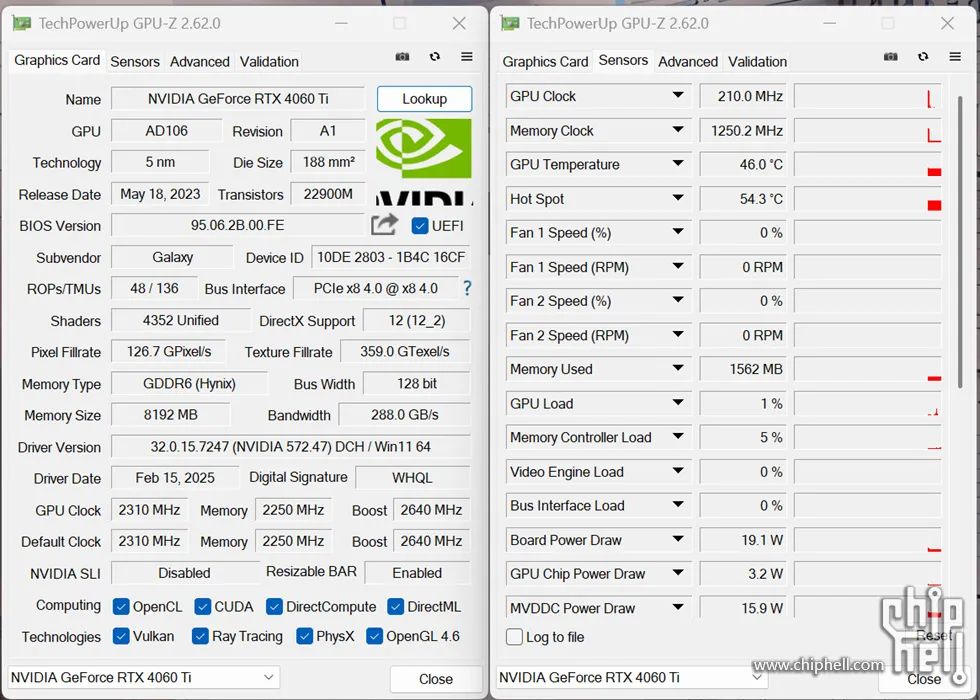Toggle the UEFI checkbox
This screenshot has width=980, height=700.
(420, 226)
